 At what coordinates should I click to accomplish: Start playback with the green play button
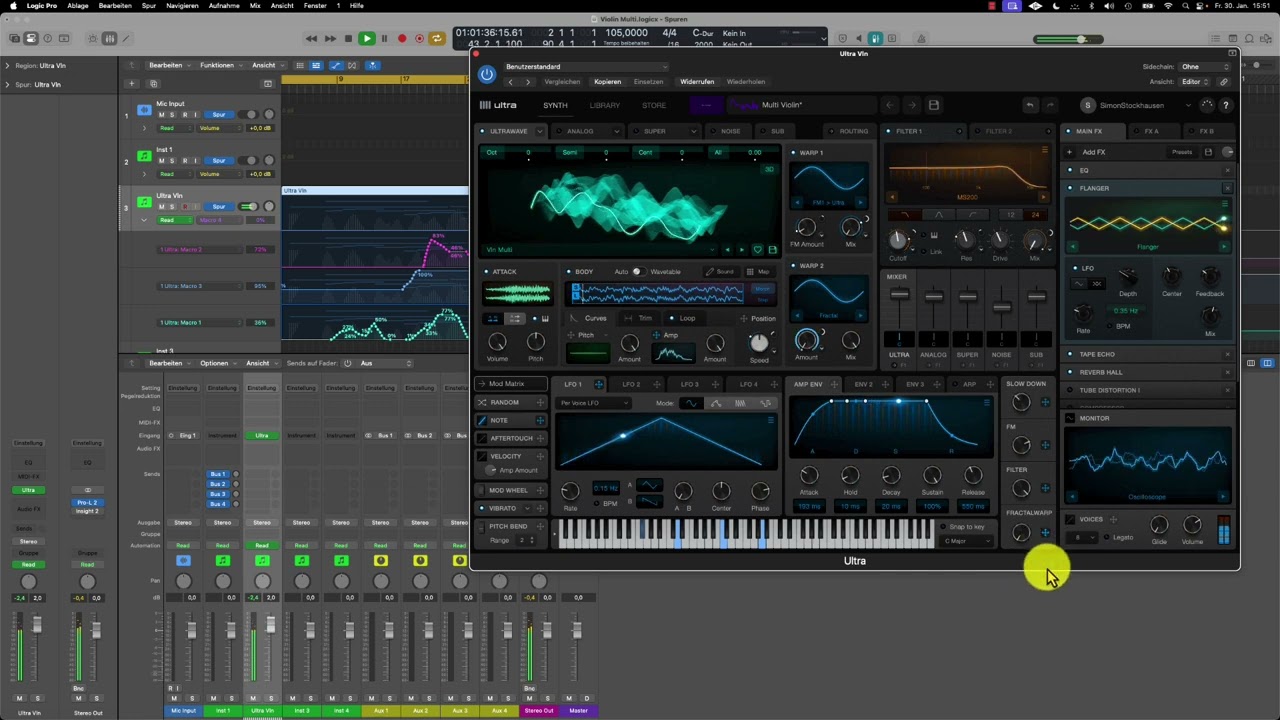367,39
